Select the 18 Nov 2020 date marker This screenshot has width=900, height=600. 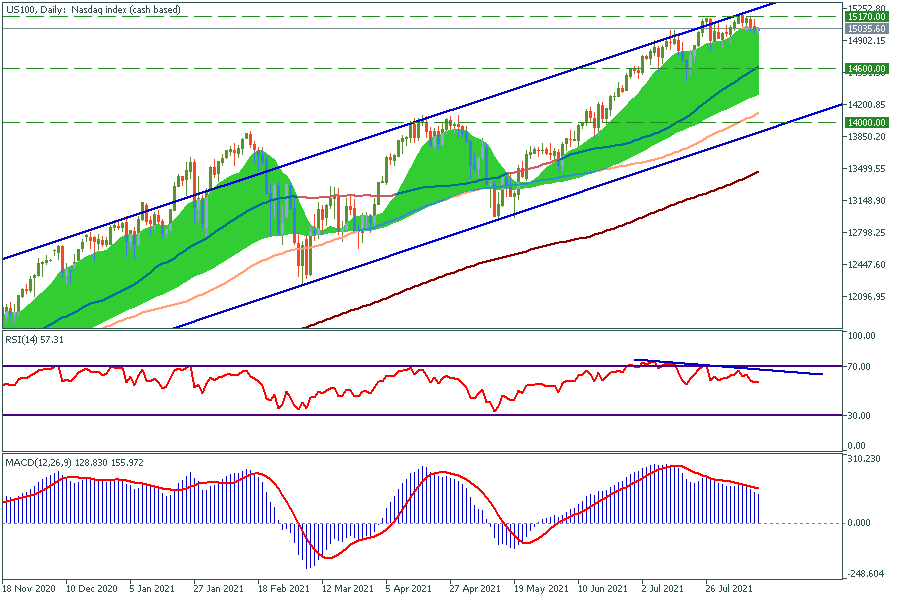[x=30, y=589]
